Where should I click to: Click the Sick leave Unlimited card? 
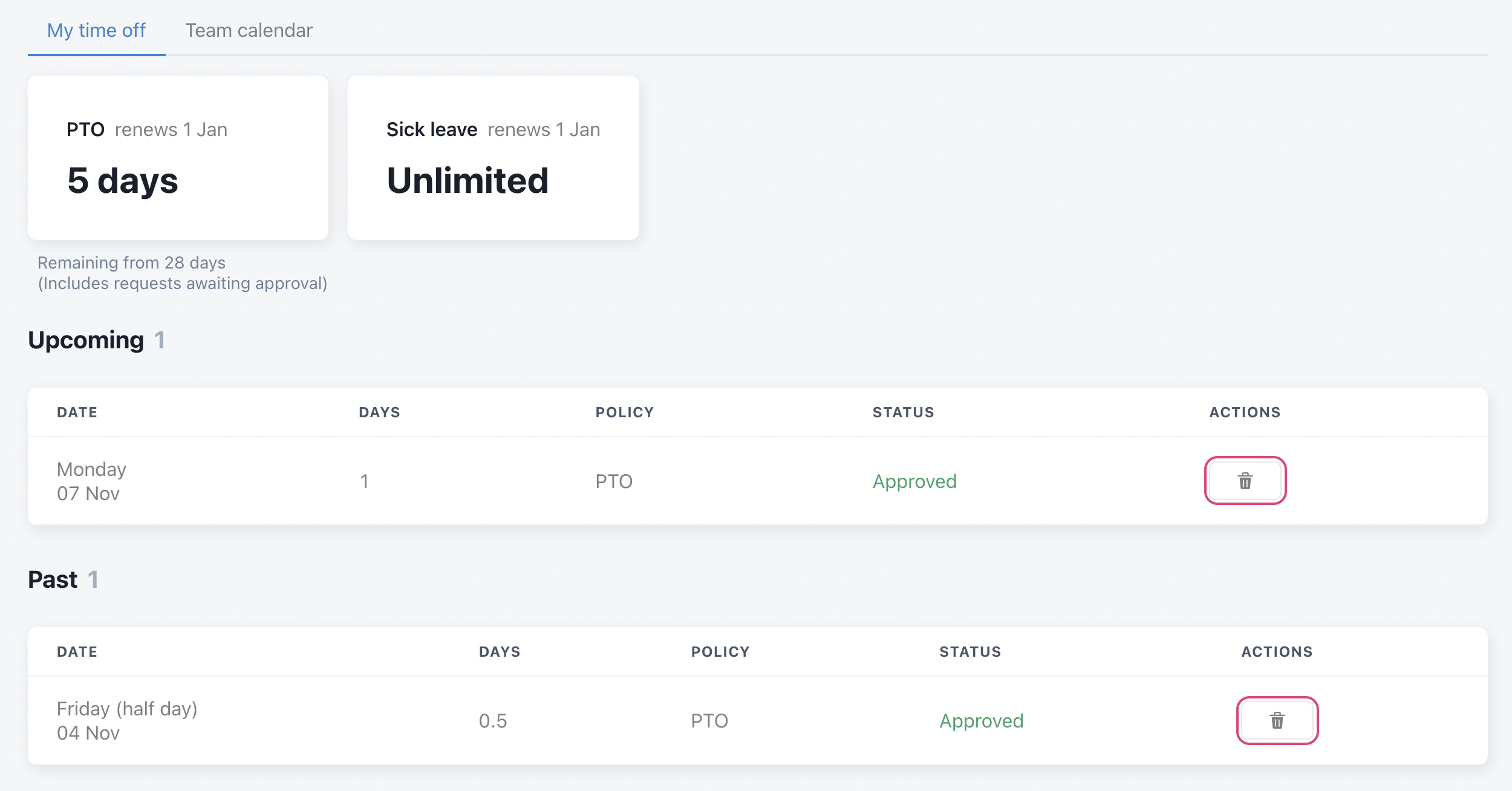tap(493, 158)
